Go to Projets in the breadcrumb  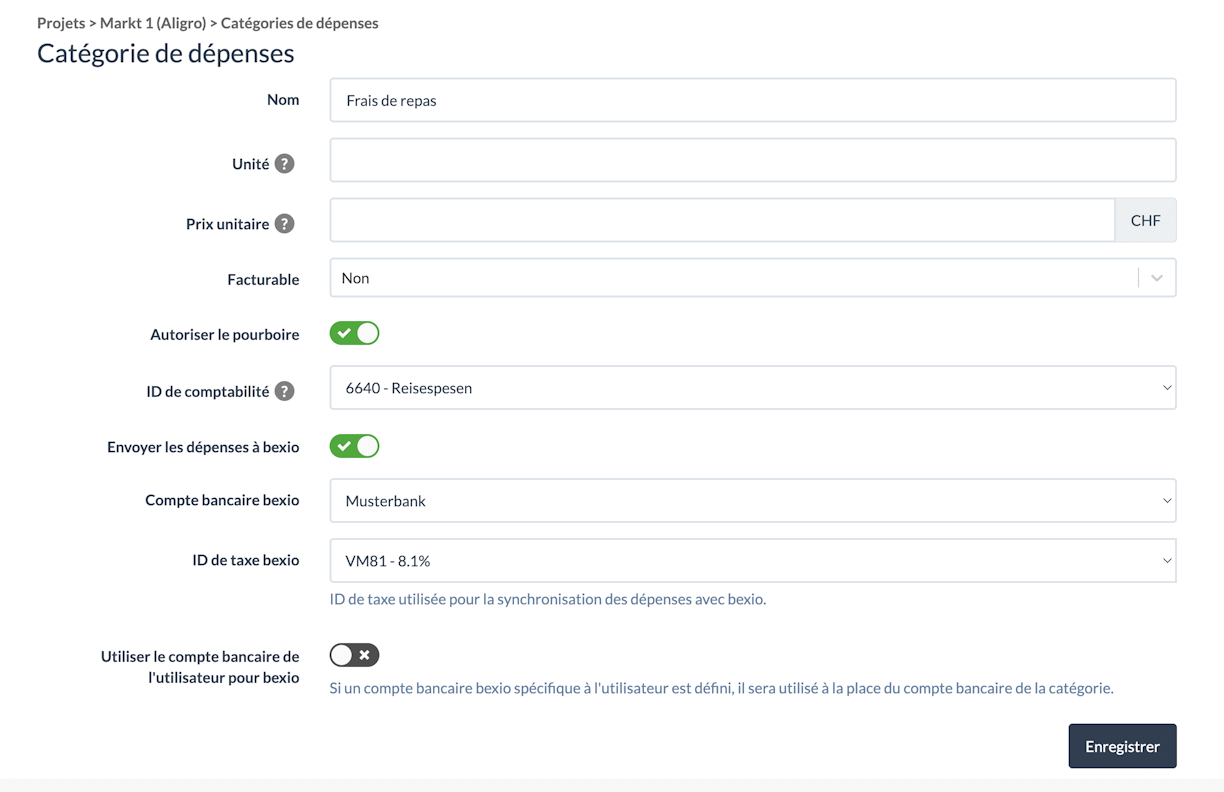click(x=61, y=22)
